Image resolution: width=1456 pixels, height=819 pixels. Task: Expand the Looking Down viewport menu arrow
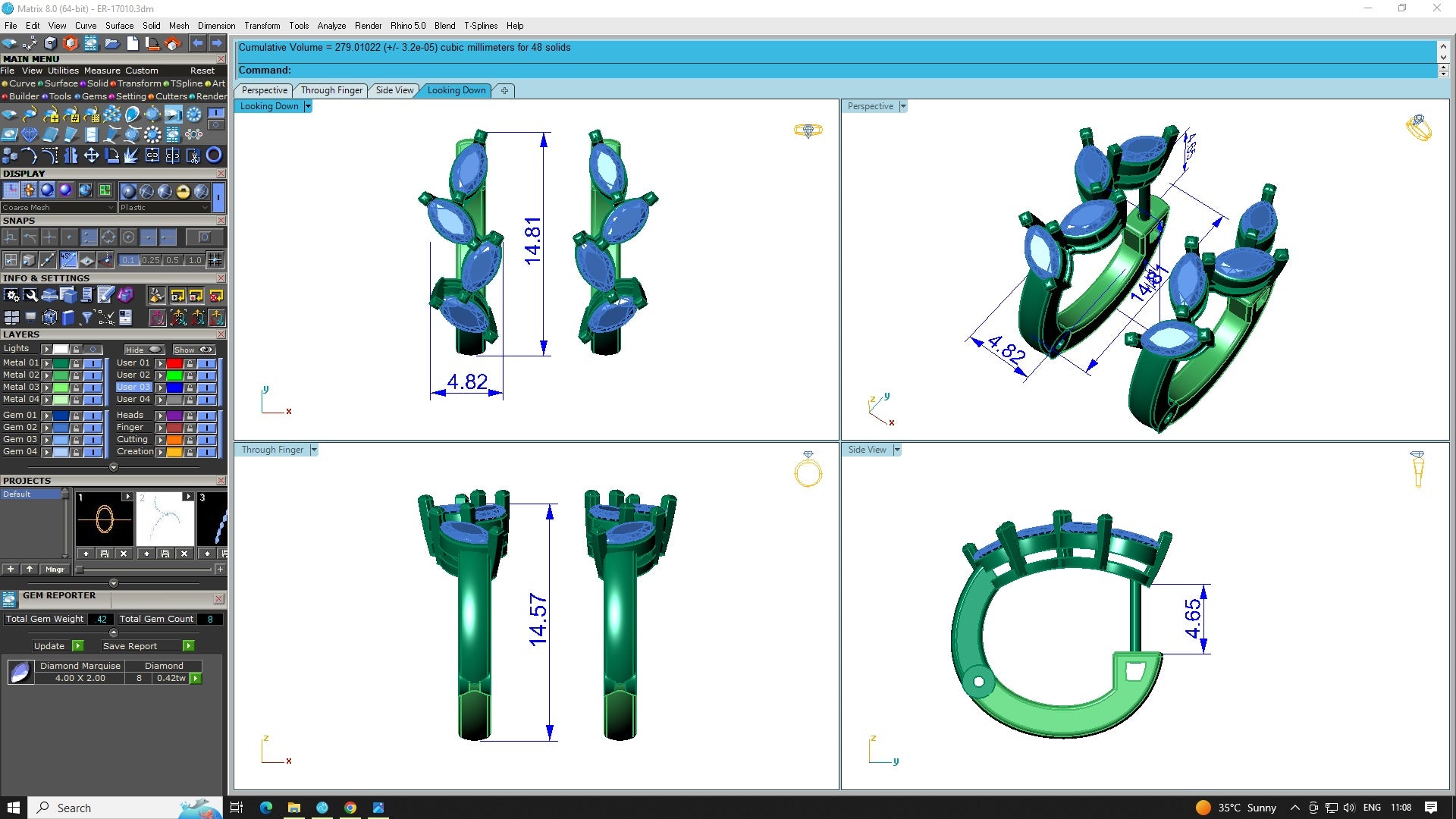(307, 107)
